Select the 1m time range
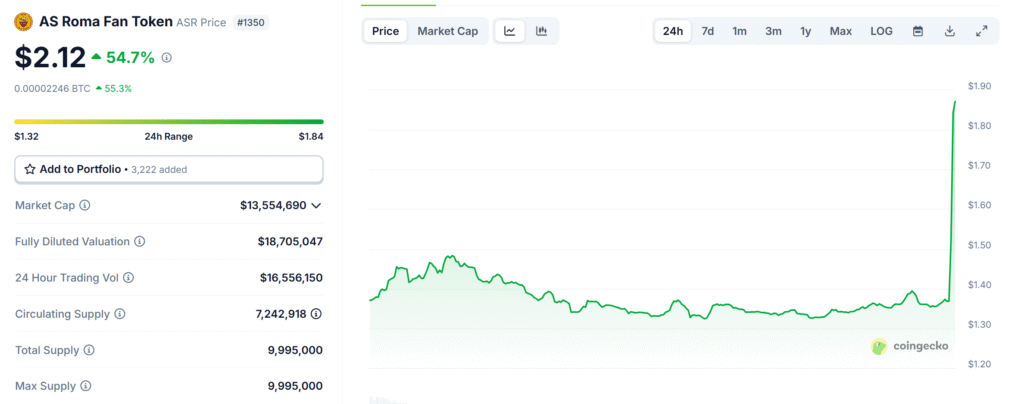 pos(739,31)
